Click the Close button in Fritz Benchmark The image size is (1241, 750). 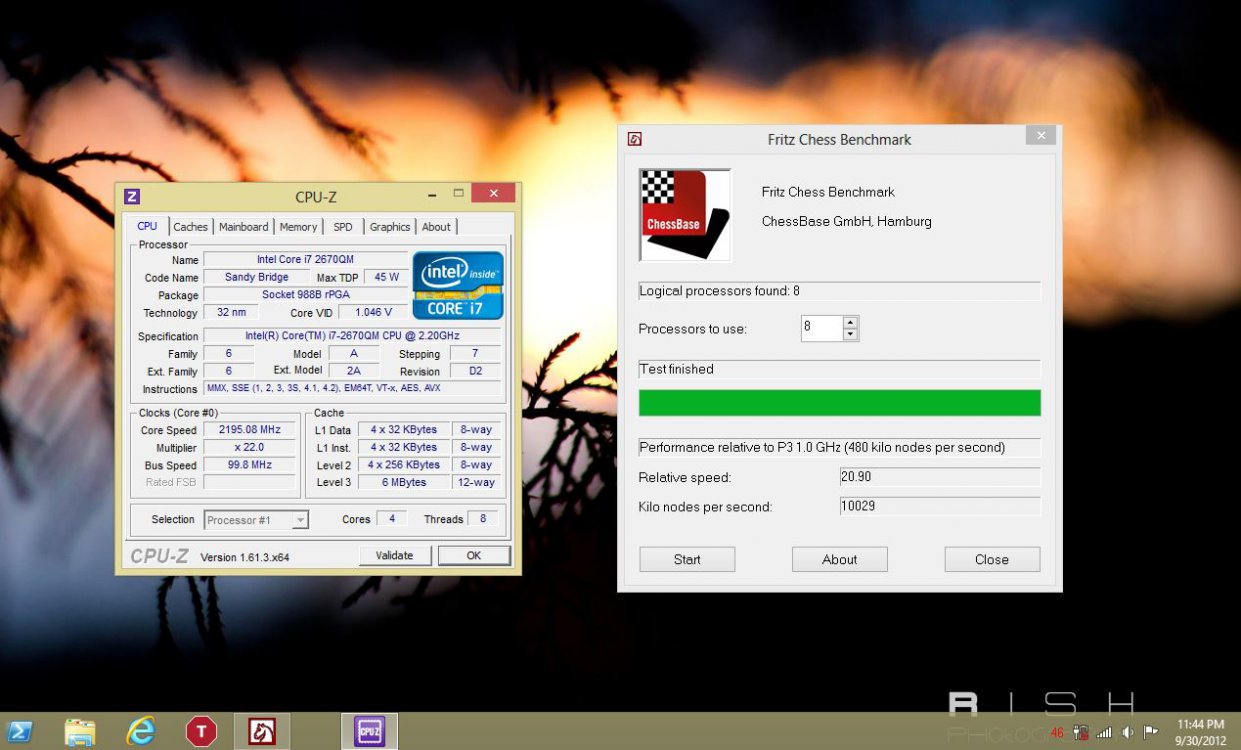point(992,559)
